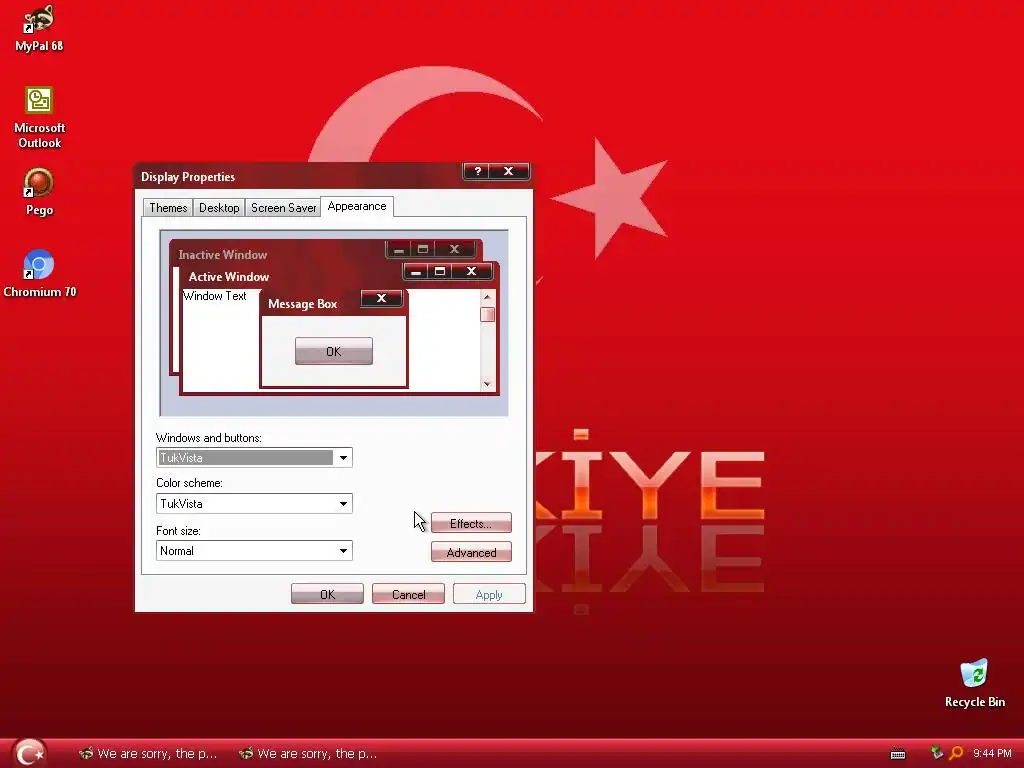Image resolution: width=1024 pixels, height=768 pixels.
Task: Select the Appearance tab
Action: (357, 206)
